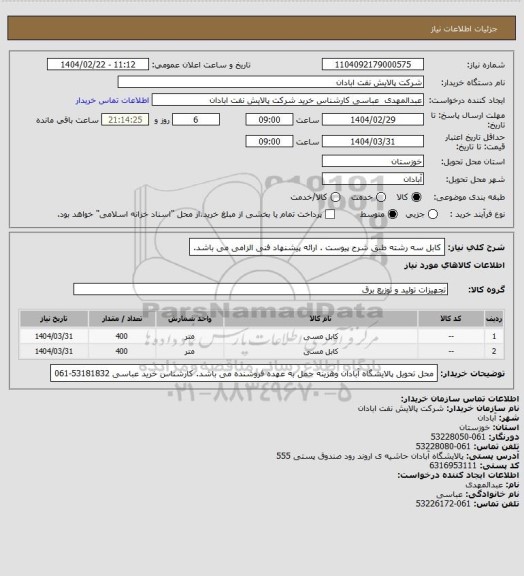Image resolution: width=524 pixels, height=576 pixels.
Task: Click the تعداد / مقدار column header
Action: pyautogui.click(x=122, y=318)
